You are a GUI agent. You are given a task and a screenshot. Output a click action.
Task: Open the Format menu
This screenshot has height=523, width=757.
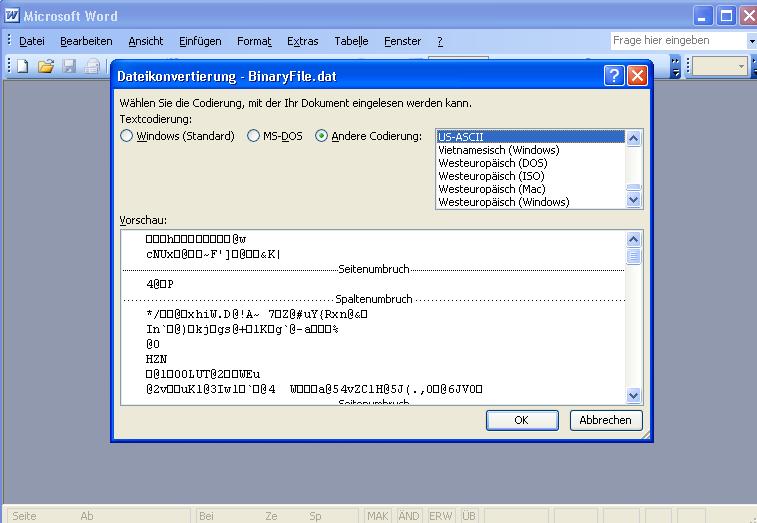[254, 42]
